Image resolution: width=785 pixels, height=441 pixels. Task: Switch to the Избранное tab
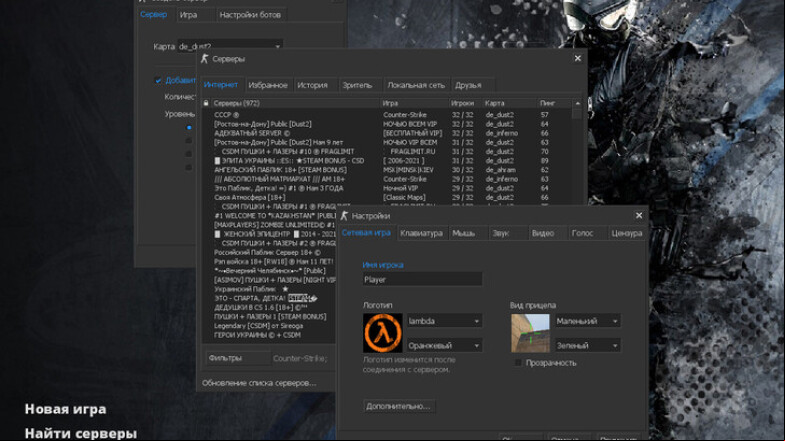(268, 85)
